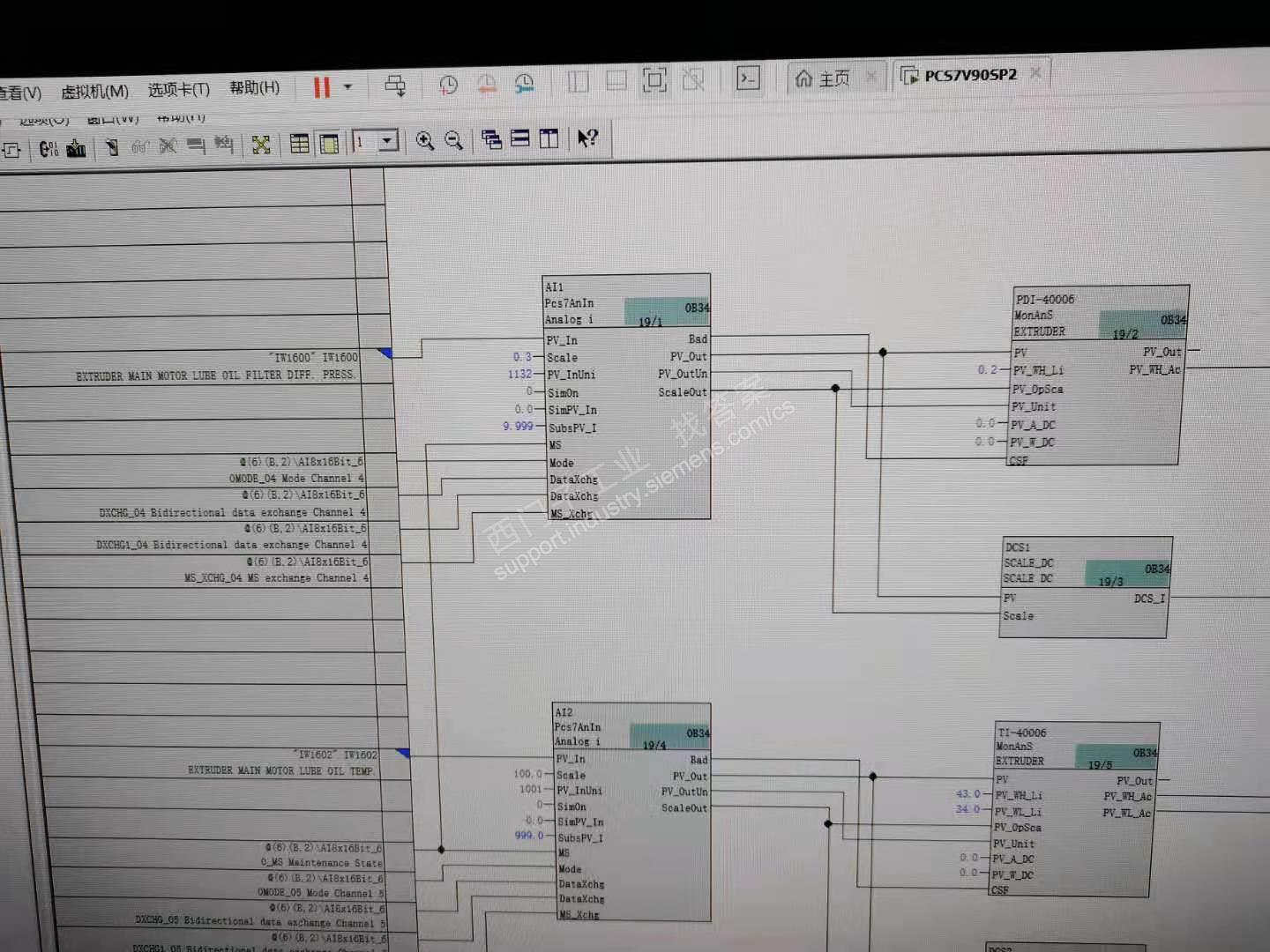Click the CFC compile icon

point(49,149)
